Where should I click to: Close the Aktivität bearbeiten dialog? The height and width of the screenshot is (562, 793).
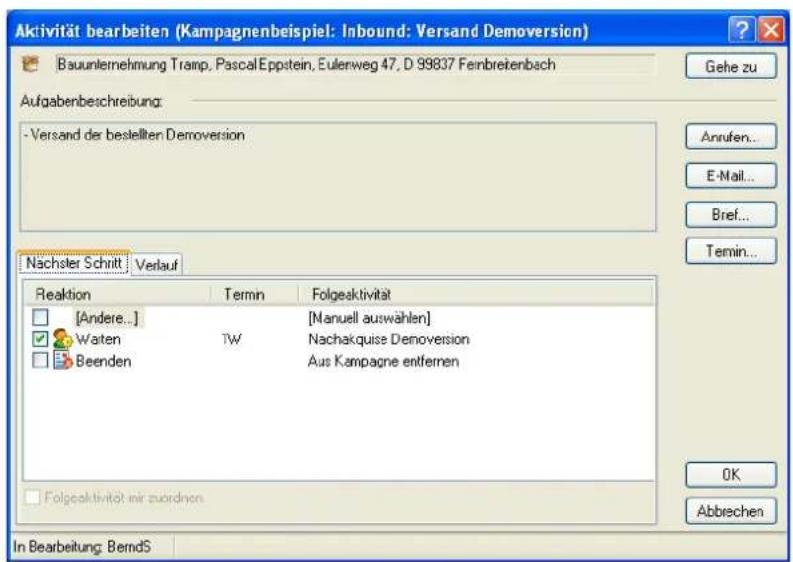771,30
